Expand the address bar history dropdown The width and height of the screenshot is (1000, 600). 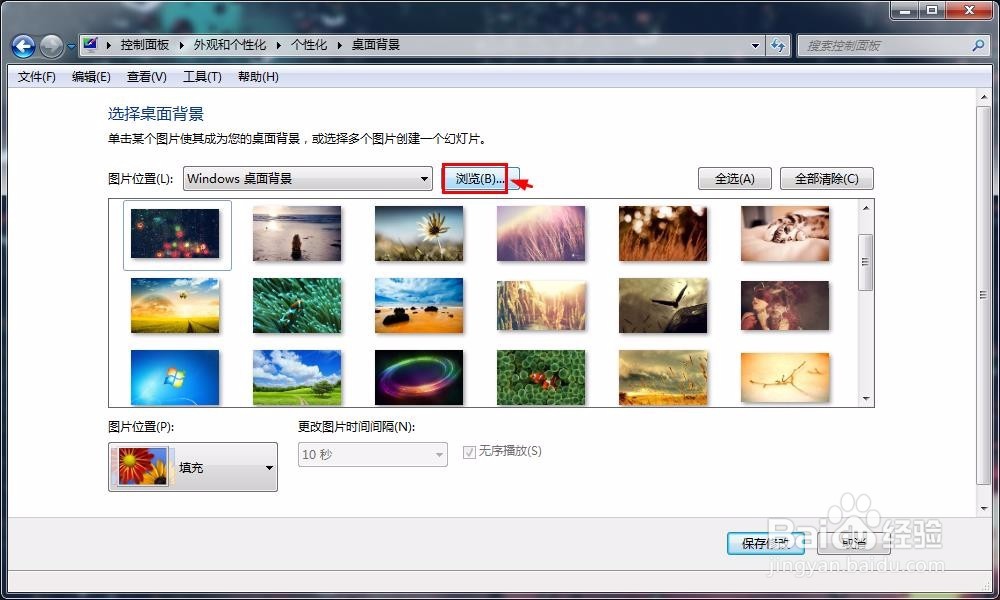point(757,45)
